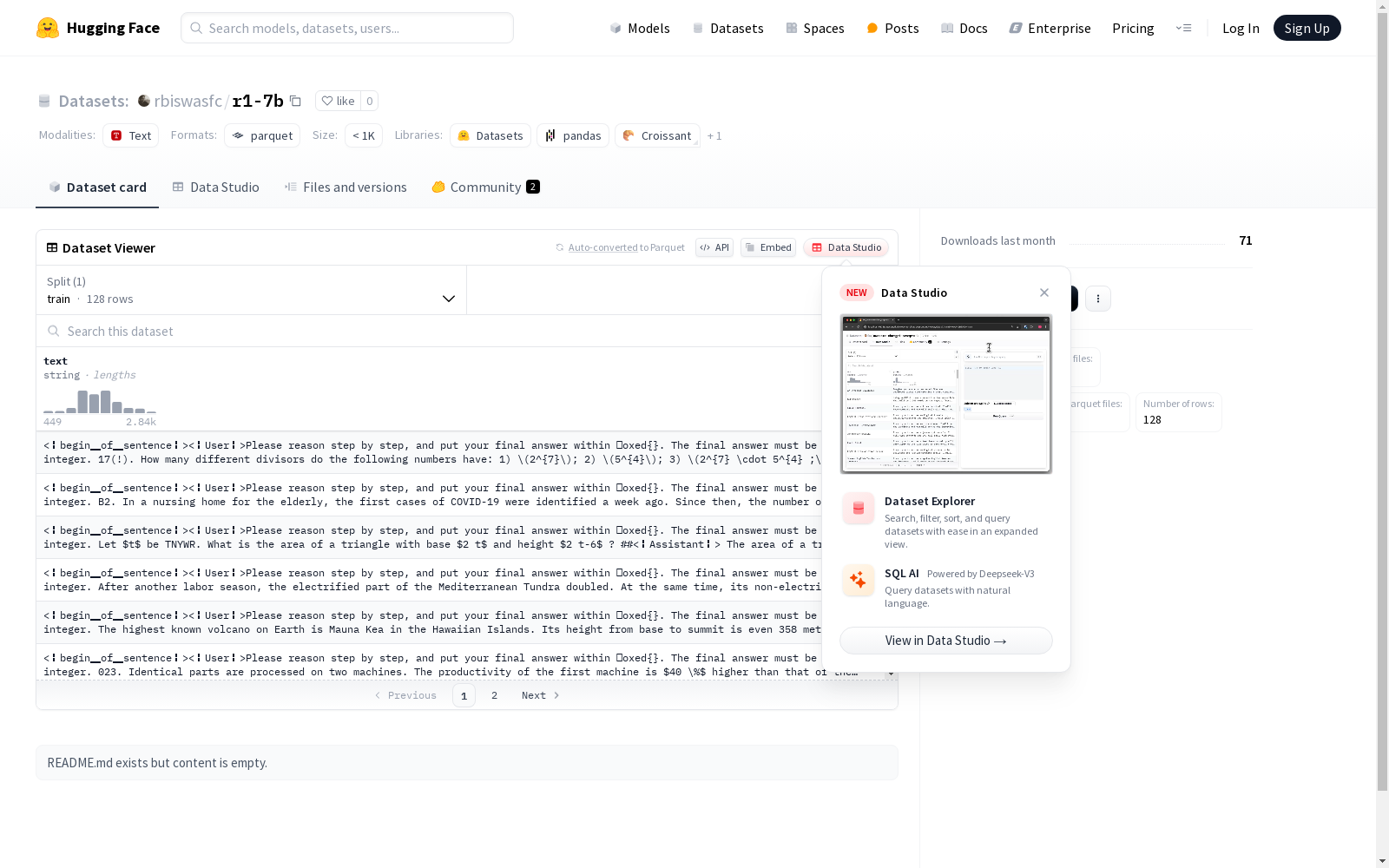This screenshot has width=1389, height=868.
Task: Click the Log In link
Action: pyautogui.click(x=1241, y=28)
